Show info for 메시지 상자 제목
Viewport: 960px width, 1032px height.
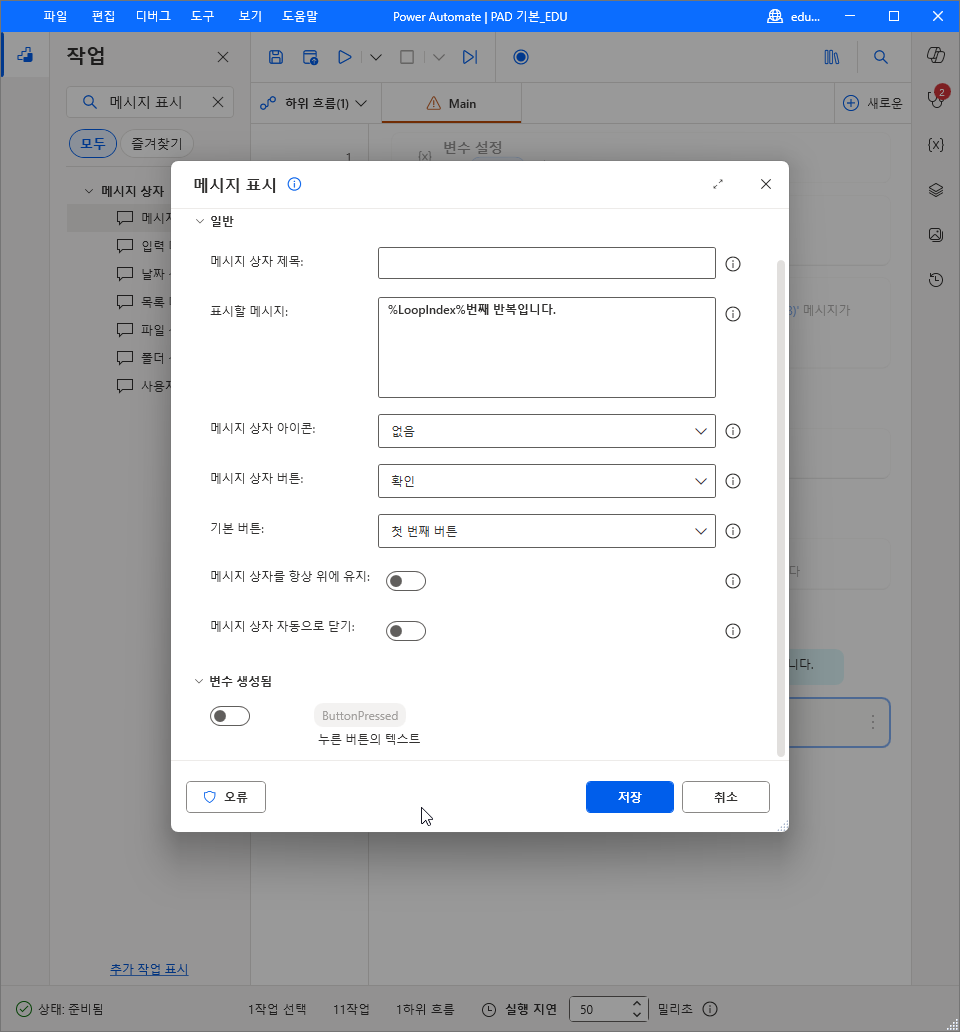click(x=733, y=264)
